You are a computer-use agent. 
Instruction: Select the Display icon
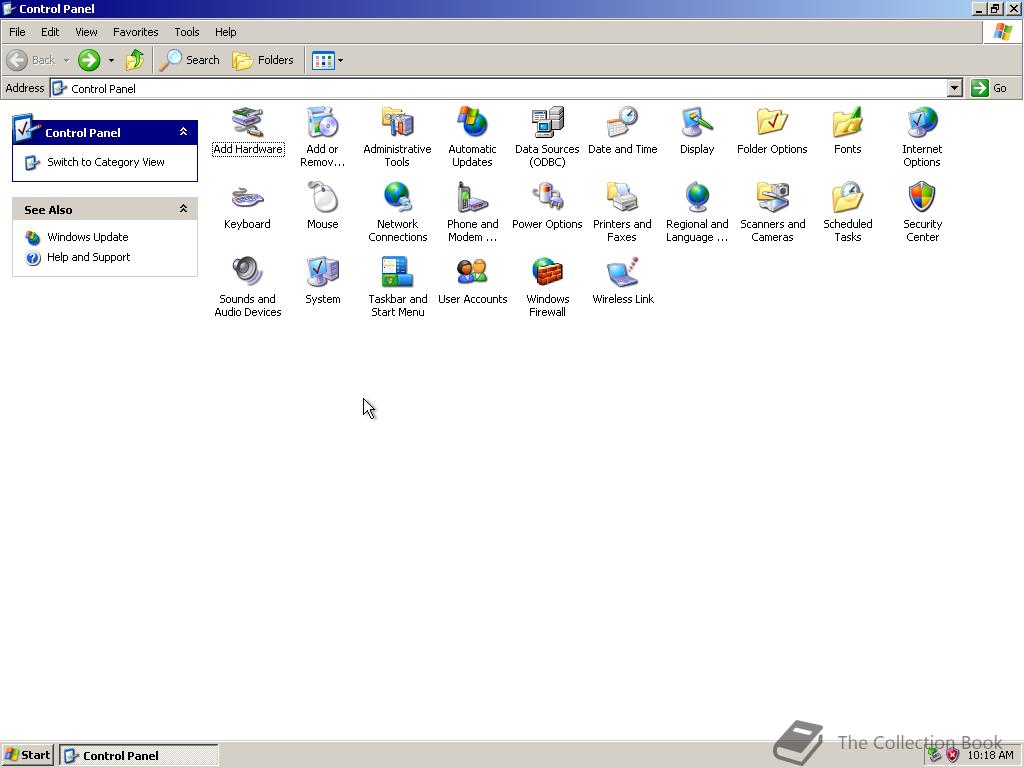[x=697, y=131]
